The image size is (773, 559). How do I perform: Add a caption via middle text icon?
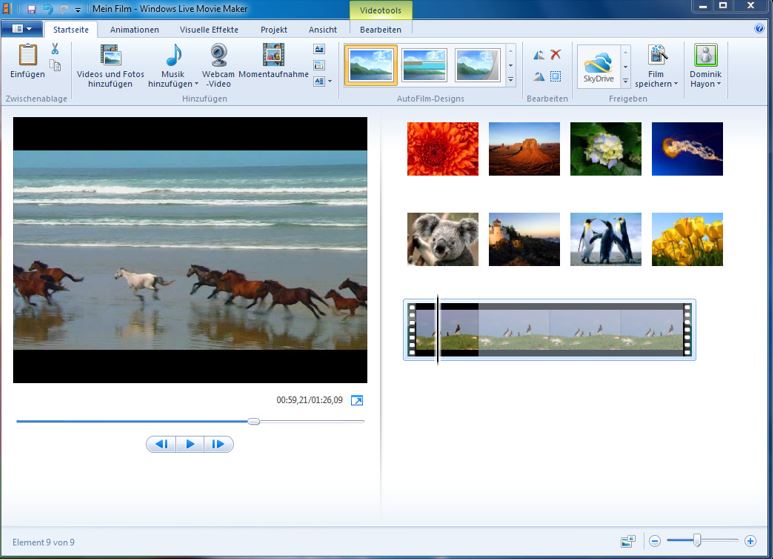pyautogui.click(x=319, y=65)
